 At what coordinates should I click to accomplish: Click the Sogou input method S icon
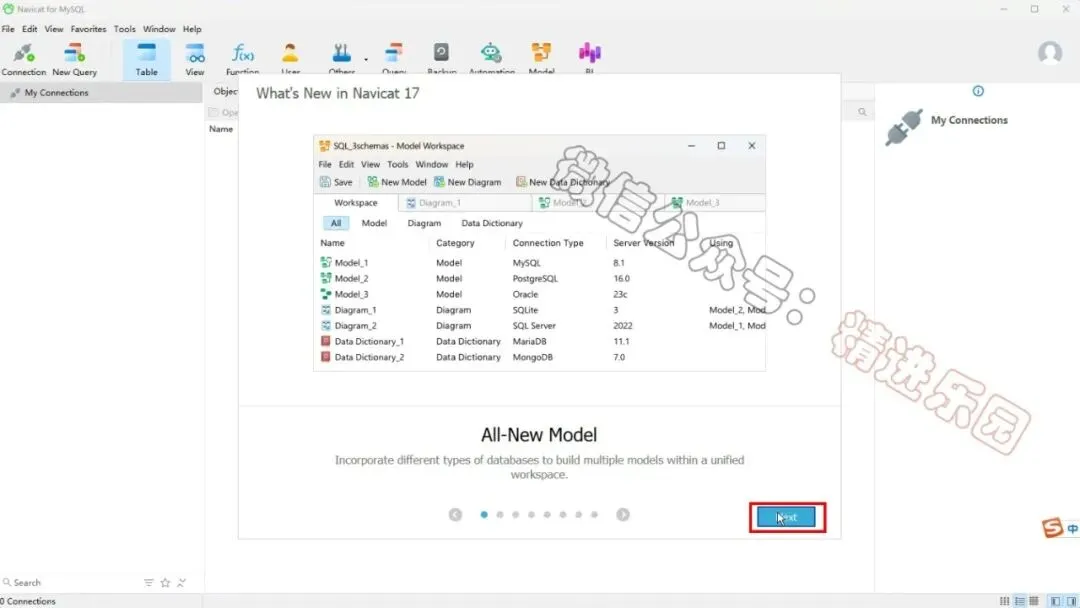(x=1052, y=527)
